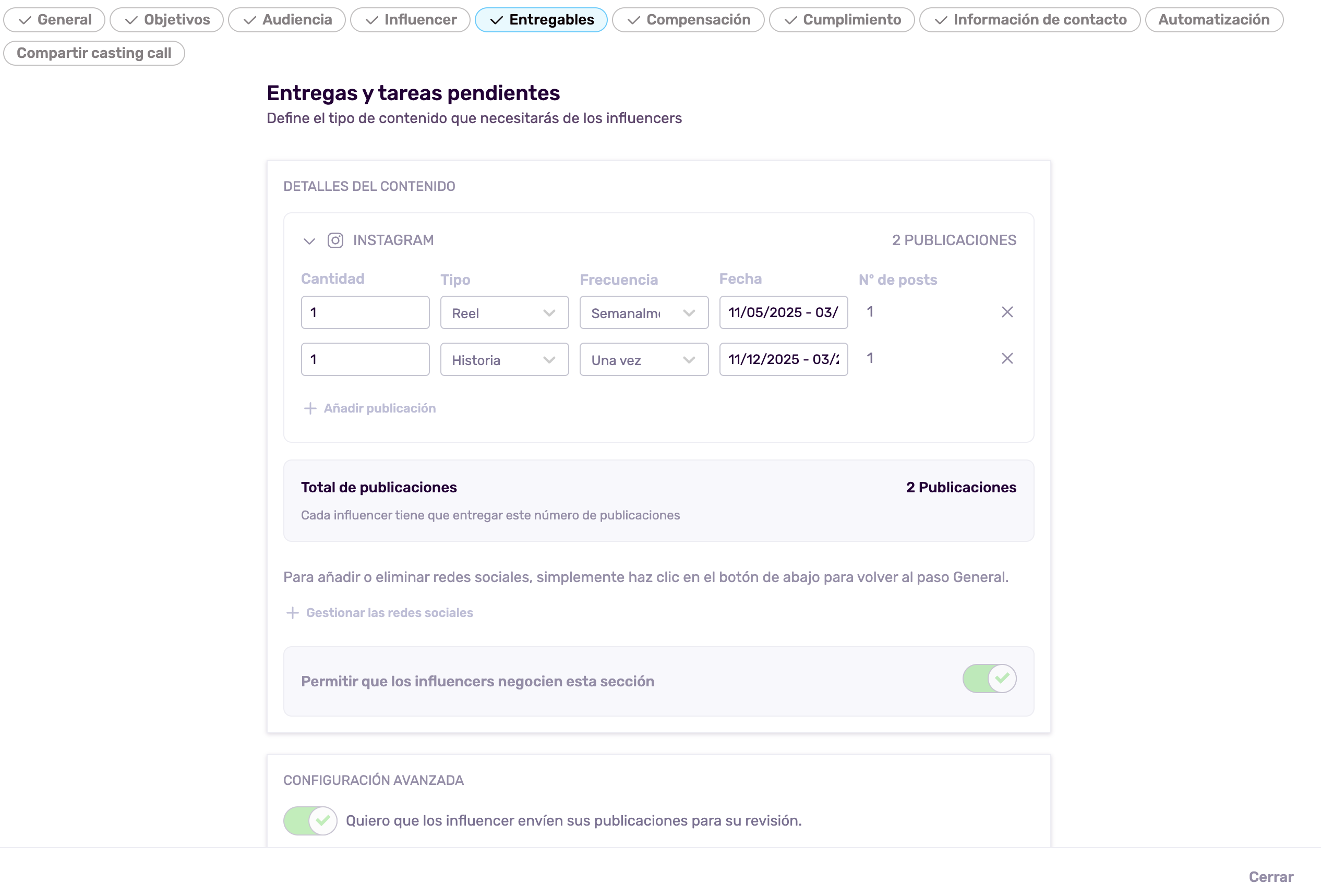Click the Gestionar las redes sociales link
This screenshot has width=1321, height=896.
(389, 613)
